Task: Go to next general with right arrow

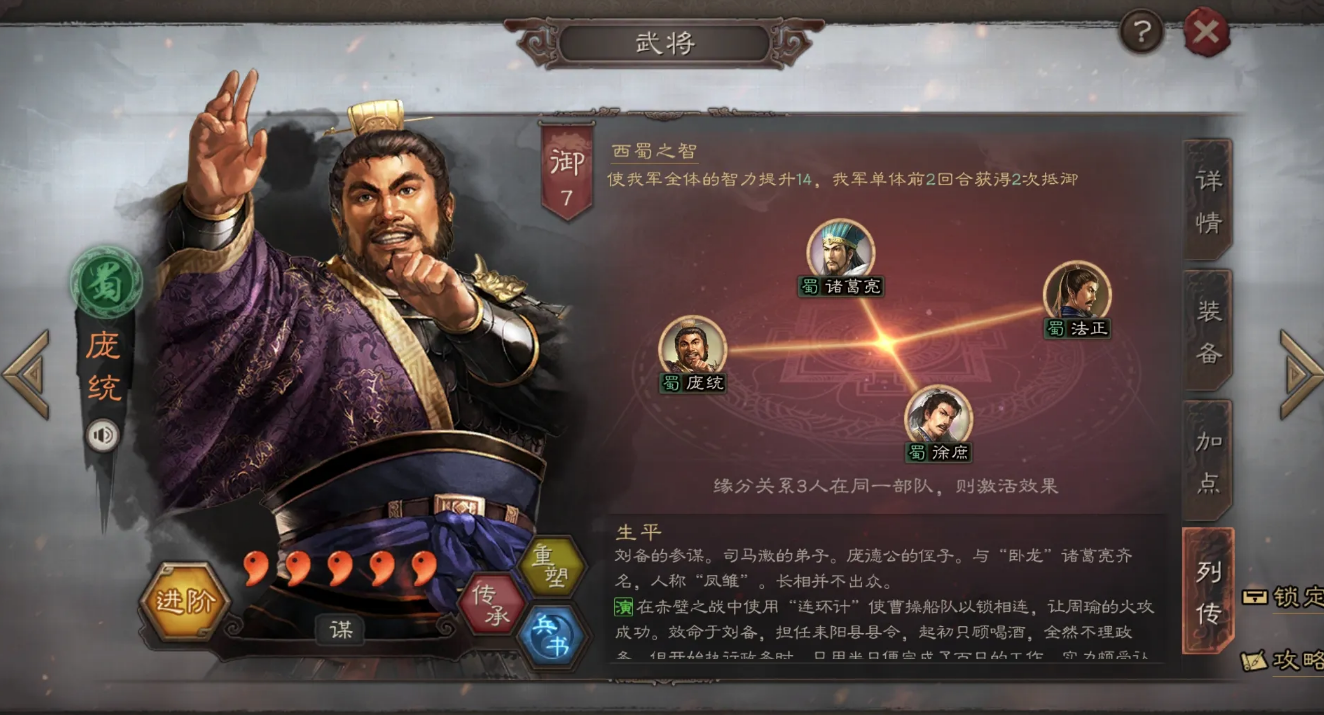Action: pyautogui.click(x=1301, y=373)
